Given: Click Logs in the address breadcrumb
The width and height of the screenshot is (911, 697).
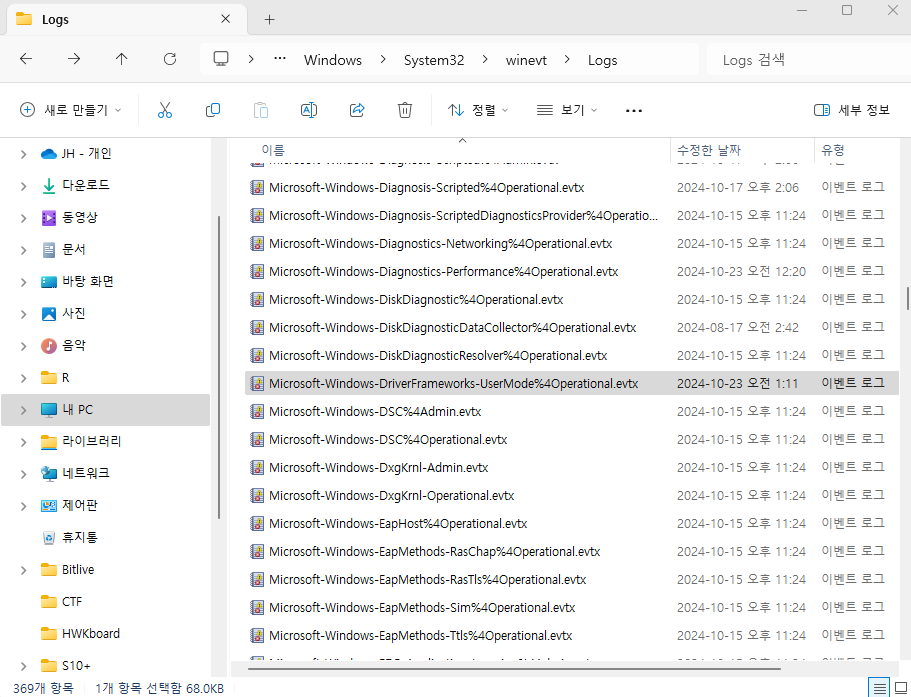Looking at the screenshot, I should coord(602,60).
